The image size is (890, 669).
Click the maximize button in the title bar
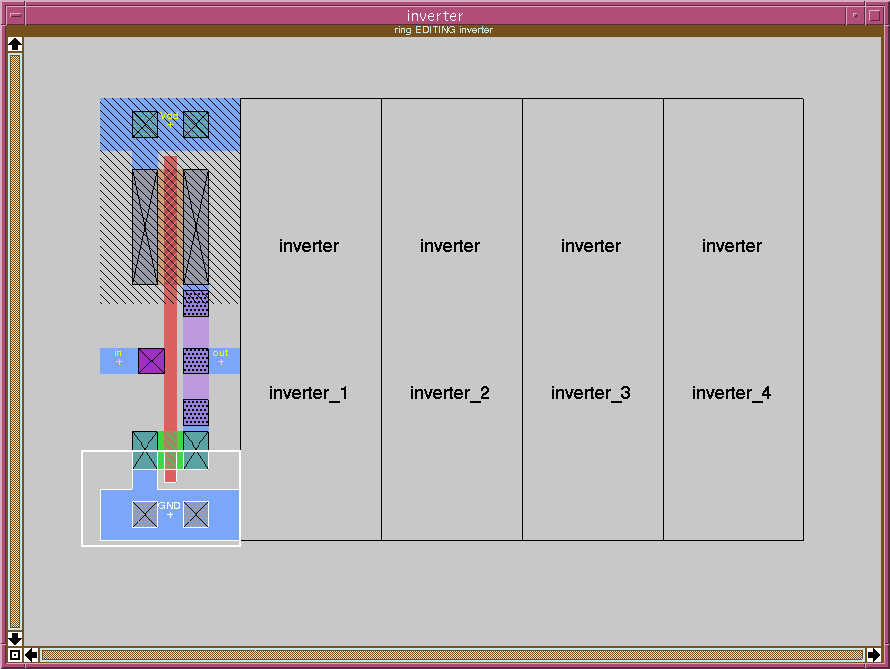(x=874, y=15)
